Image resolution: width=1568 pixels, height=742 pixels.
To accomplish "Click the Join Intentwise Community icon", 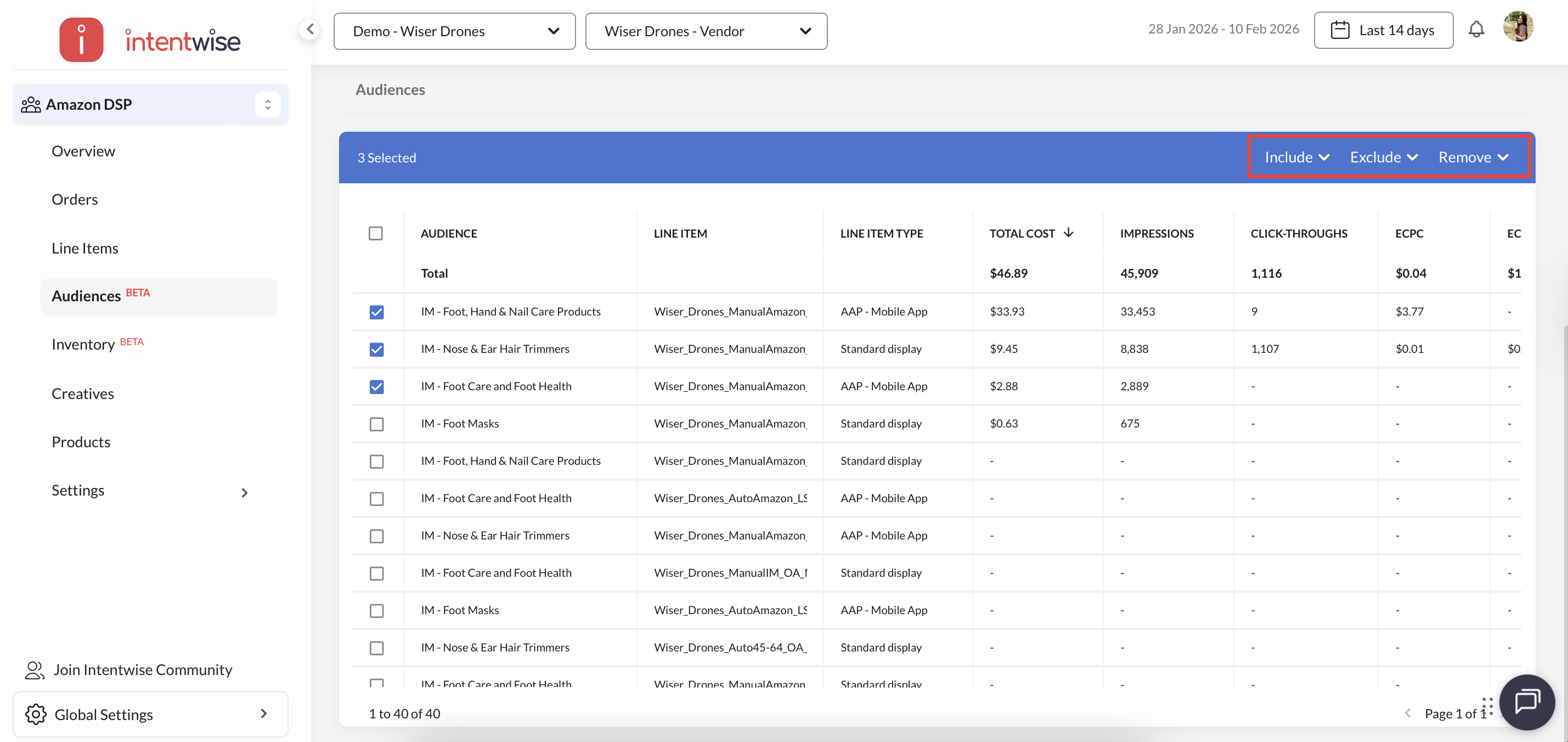I will pos(35,670).
